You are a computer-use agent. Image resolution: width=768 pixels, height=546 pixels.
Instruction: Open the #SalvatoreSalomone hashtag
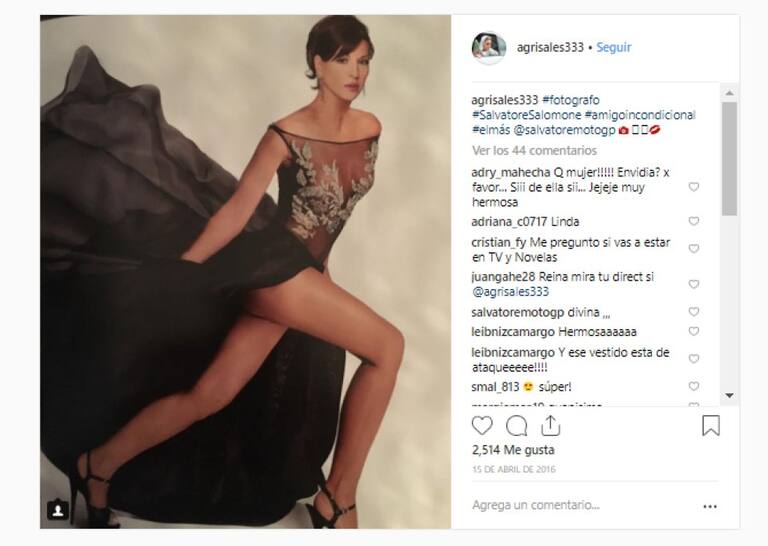tap(527, 115)
